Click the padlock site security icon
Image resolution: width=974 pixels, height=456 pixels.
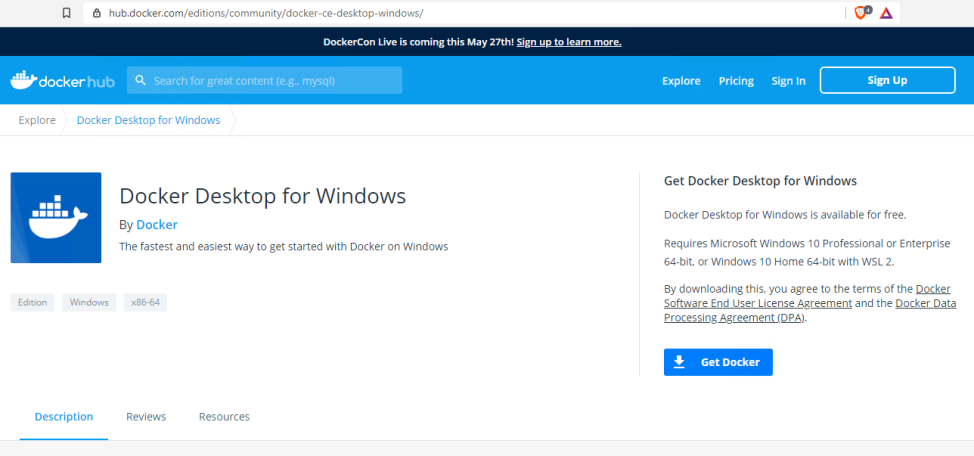[x=97, y=13]
